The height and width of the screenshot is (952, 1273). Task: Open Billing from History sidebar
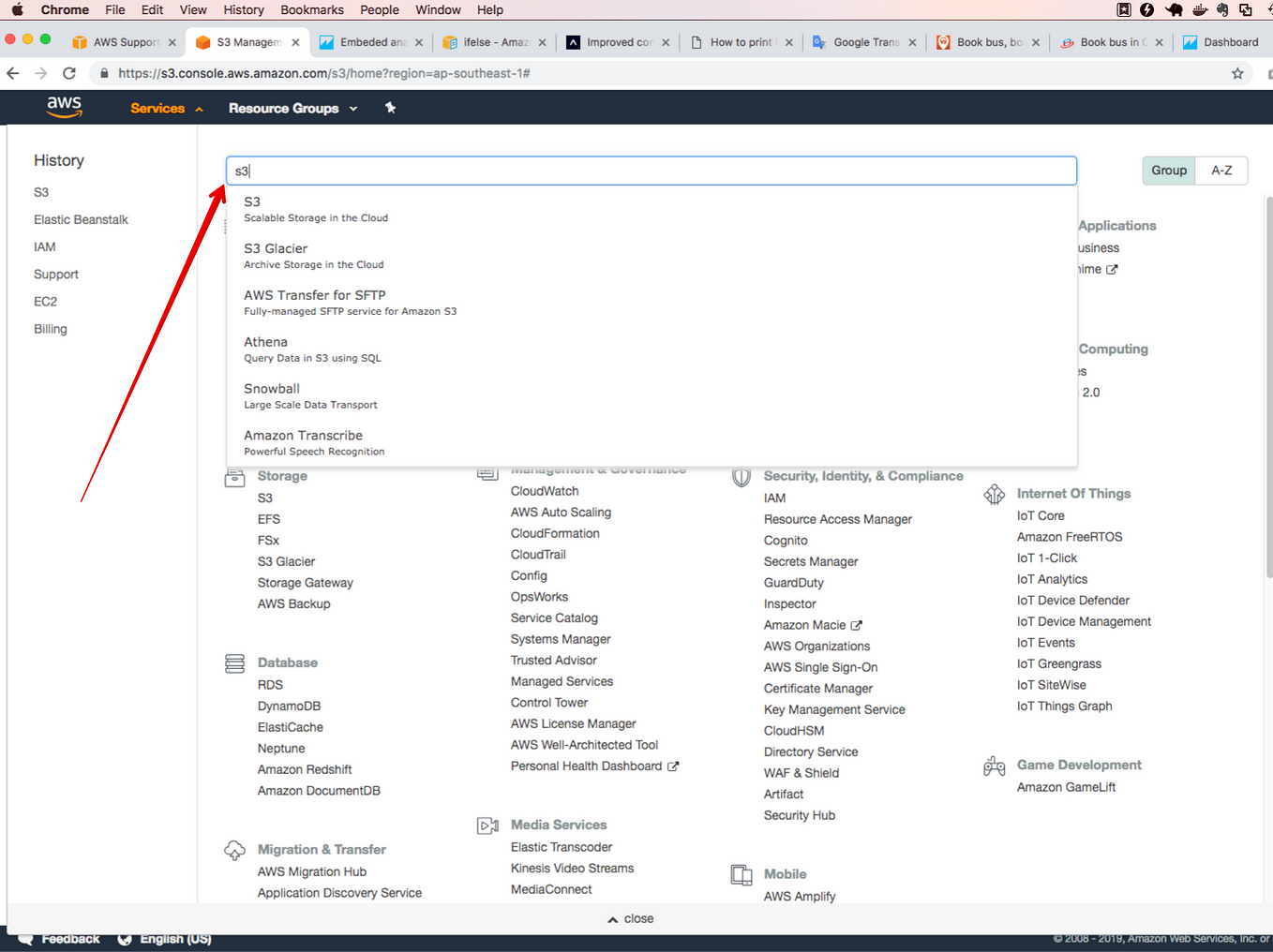tap(51, 329)
